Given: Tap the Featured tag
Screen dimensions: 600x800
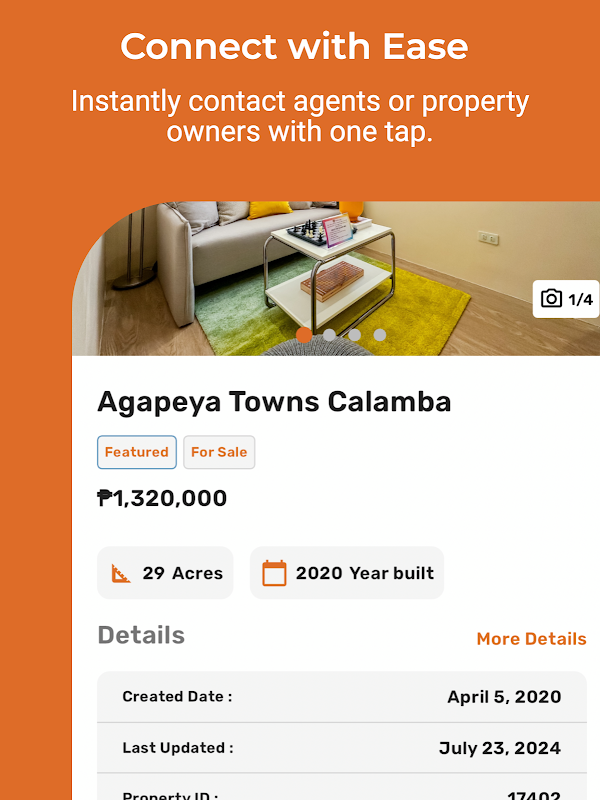Looking at the screenshot, I should (137, 452).
